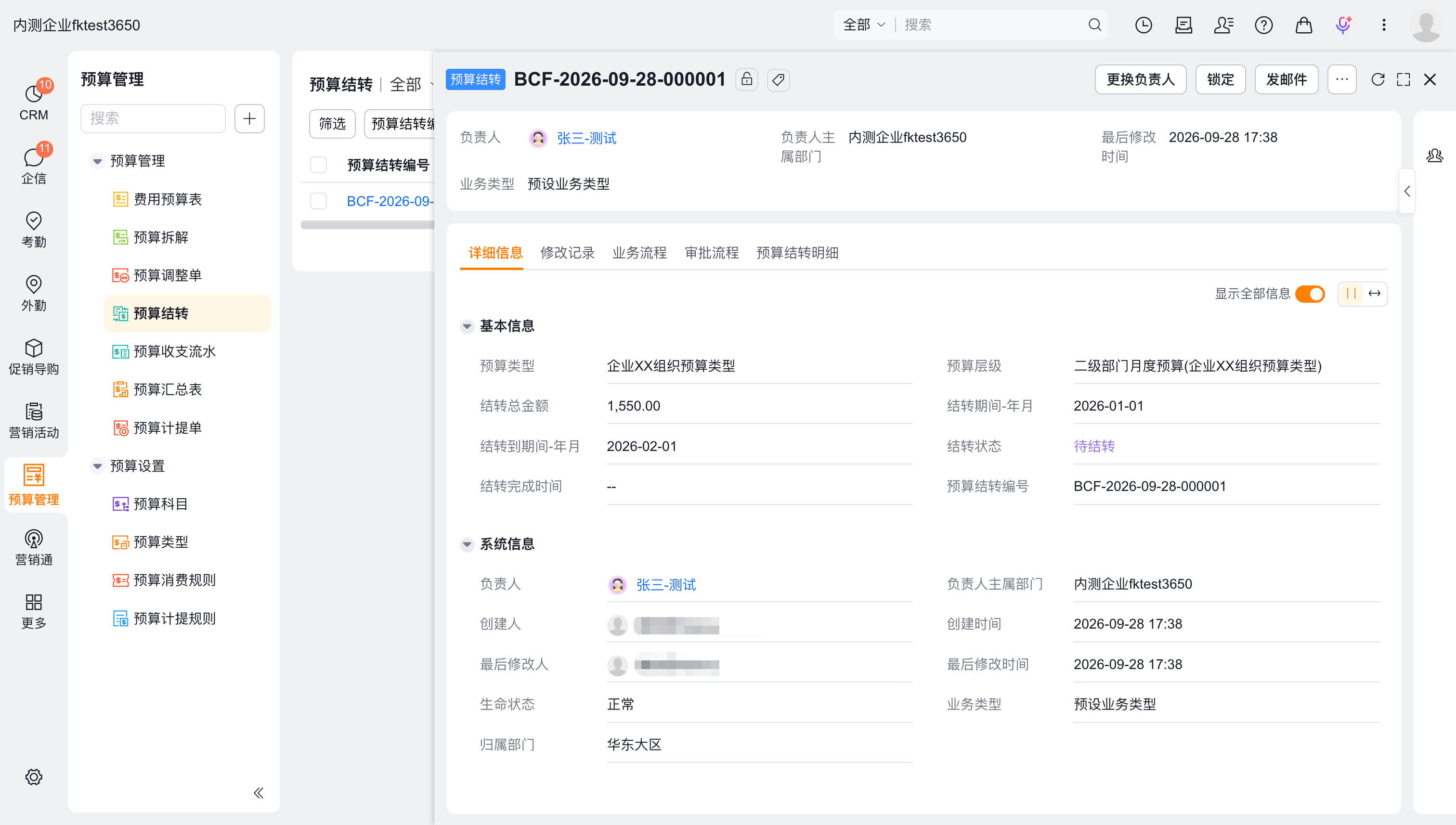This screenshot has width=1456, height=825.
Task: Click the history clock icon in top bar
Action: (x=1144, y=25)
